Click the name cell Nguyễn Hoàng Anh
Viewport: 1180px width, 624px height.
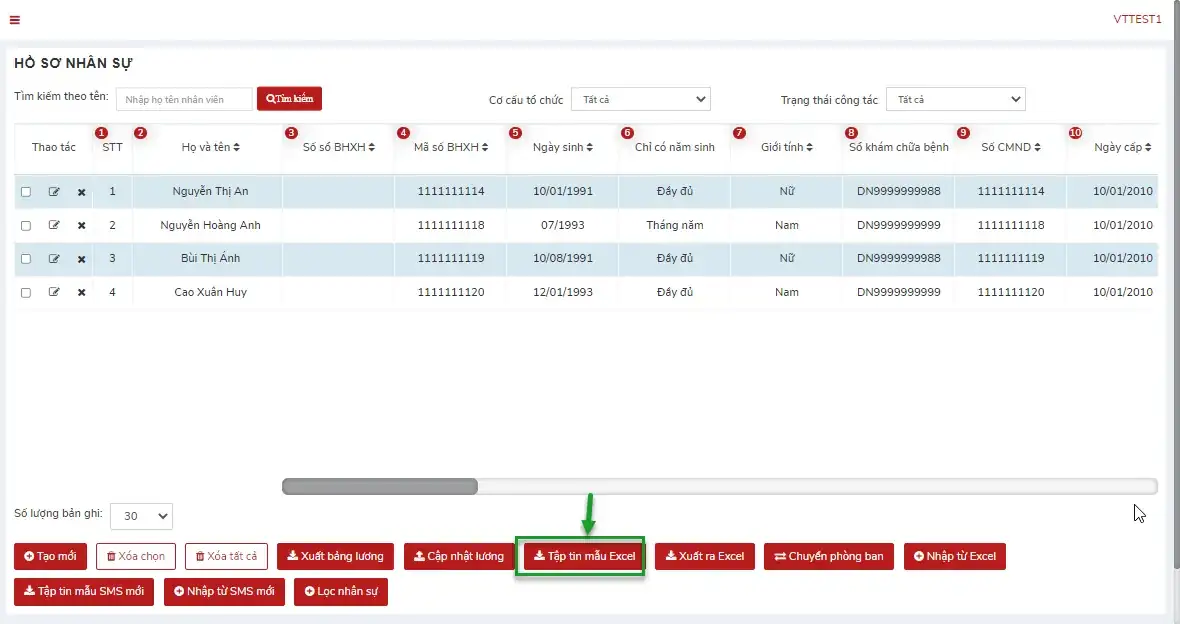point(210,225)
